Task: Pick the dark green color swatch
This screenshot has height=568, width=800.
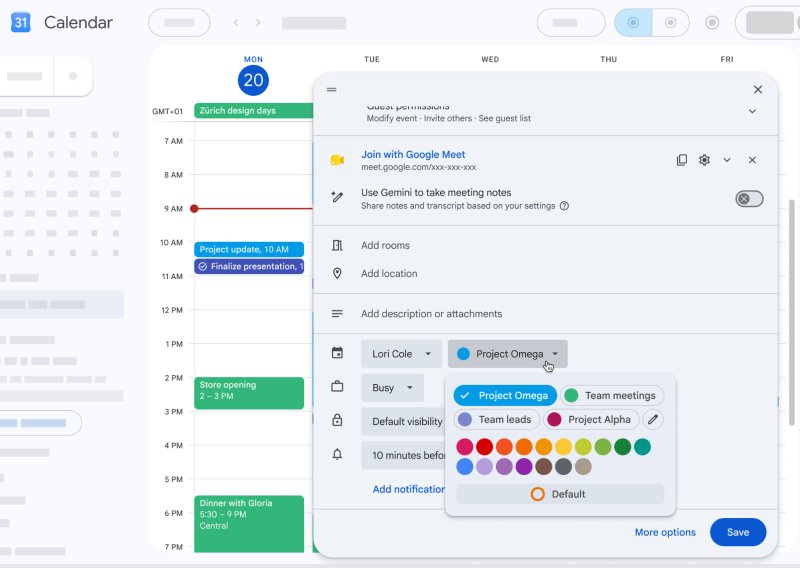Action: coord(622,447)
